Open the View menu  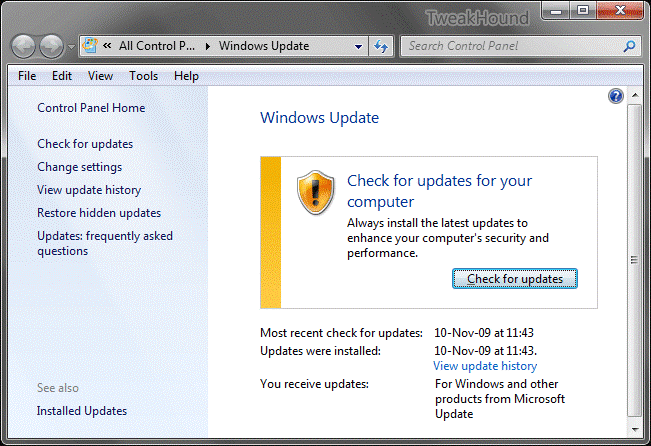click(x=100, y=76)
